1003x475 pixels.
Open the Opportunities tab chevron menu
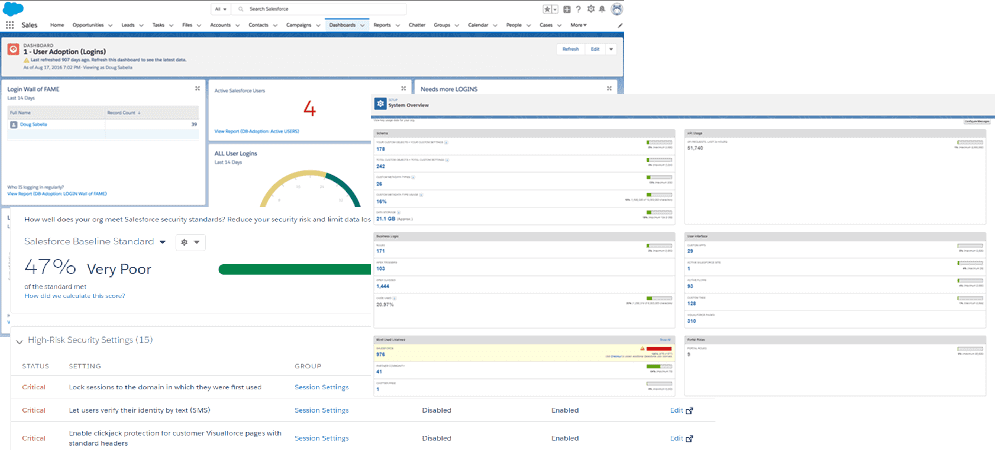110,26
